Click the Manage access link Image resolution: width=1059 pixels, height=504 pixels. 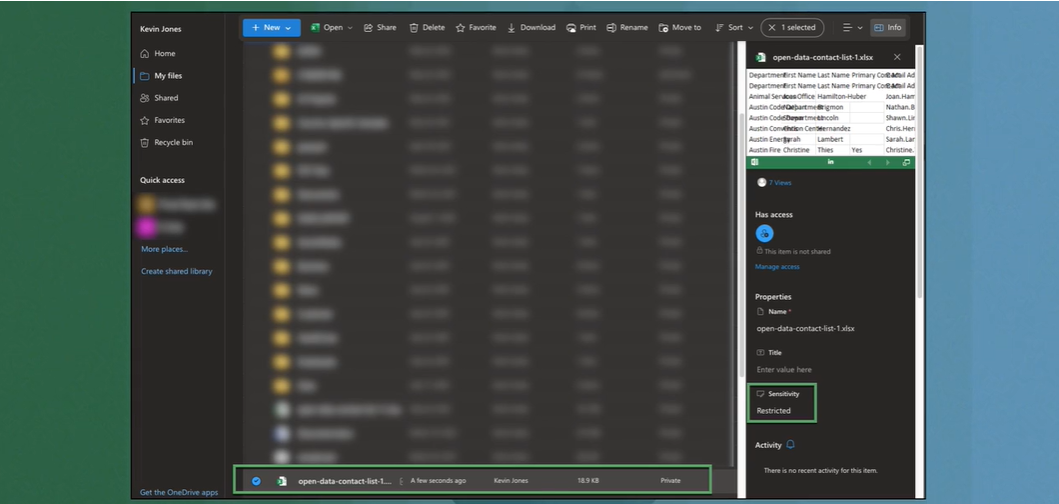(x=777, y=267)
